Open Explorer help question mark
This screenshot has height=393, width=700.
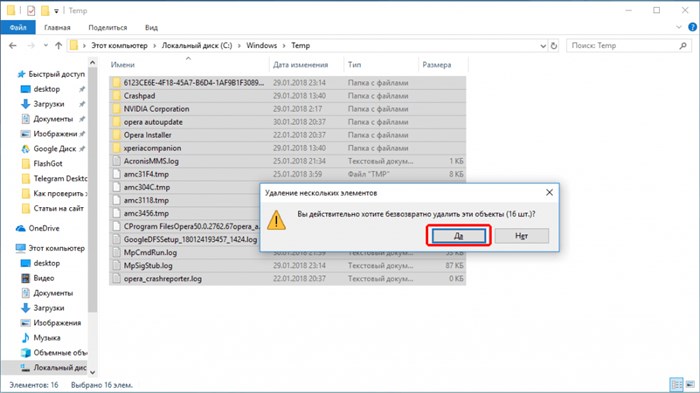pyautogui.click(x=692, y=27)
